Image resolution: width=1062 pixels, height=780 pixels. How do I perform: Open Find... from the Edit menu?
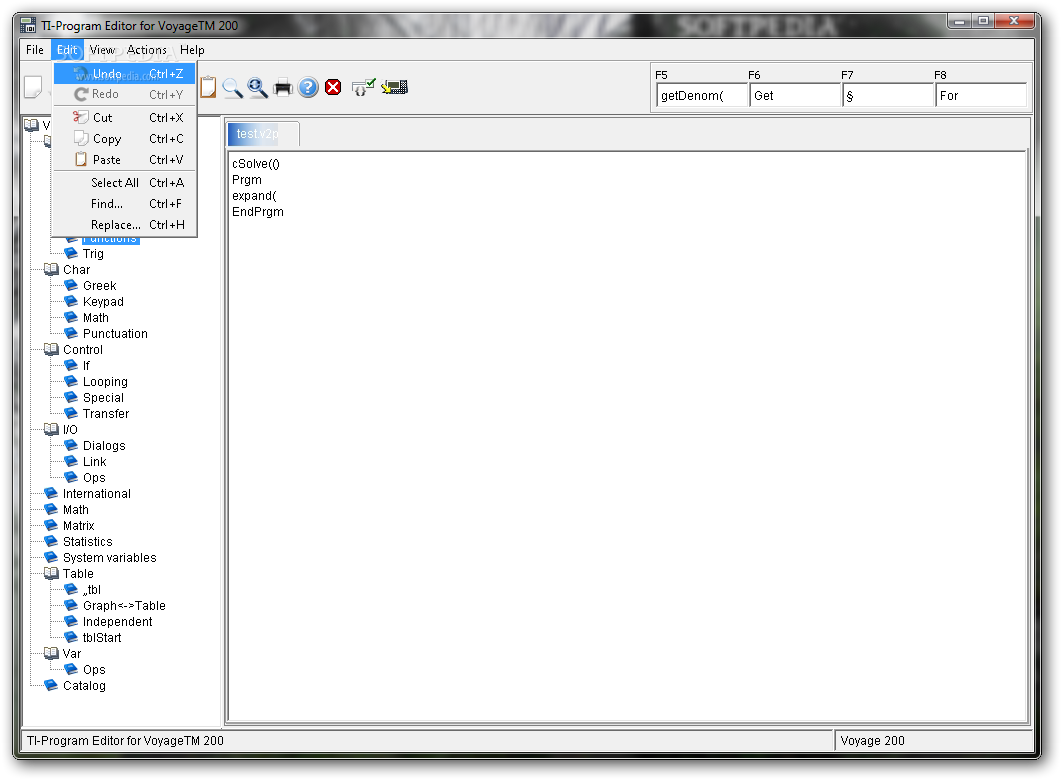point(125,204)
